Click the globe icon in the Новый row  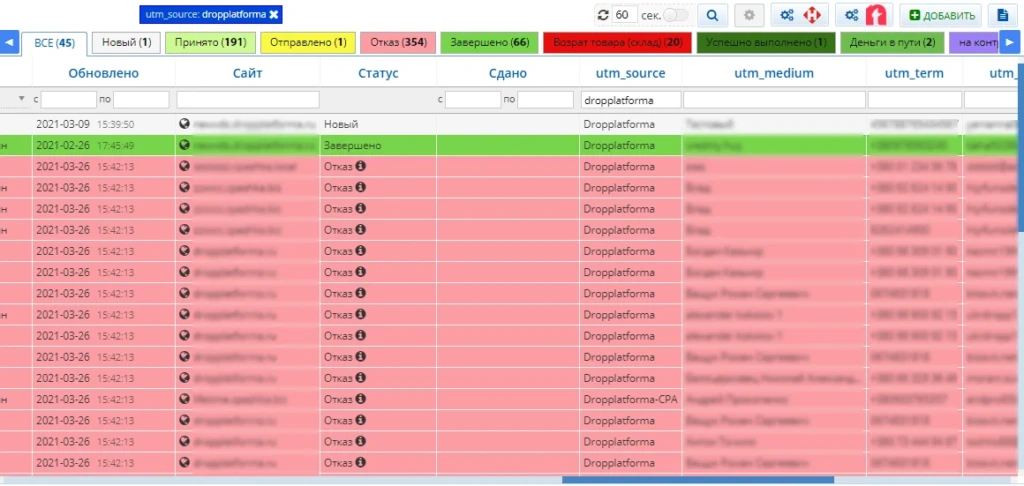point(184,123)
